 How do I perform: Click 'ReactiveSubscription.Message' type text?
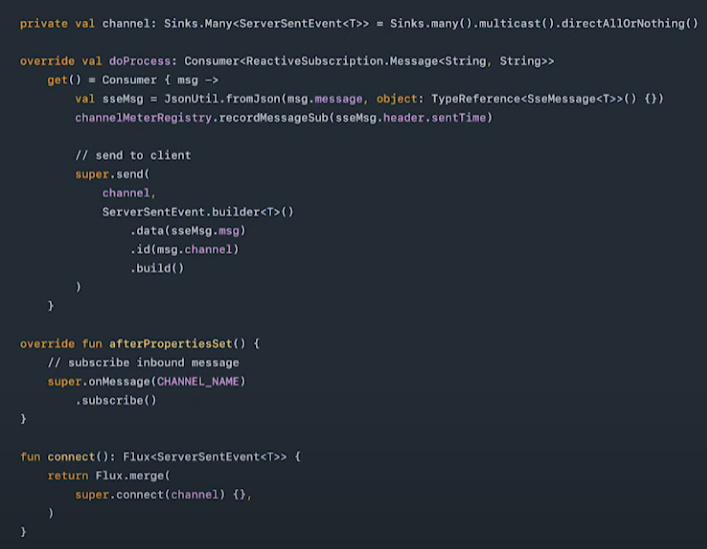(342, 61)
